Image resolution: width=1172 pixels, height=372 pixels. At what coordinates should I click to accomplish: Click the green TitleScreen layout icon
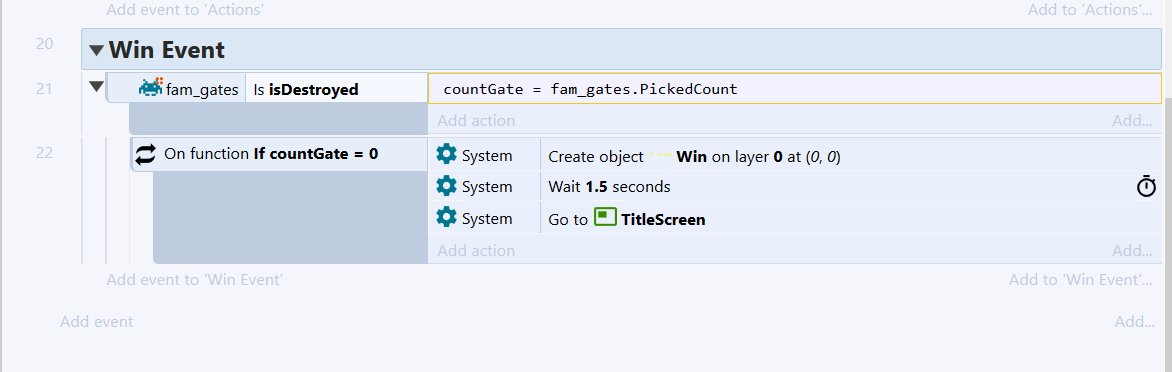pos(605,217)
